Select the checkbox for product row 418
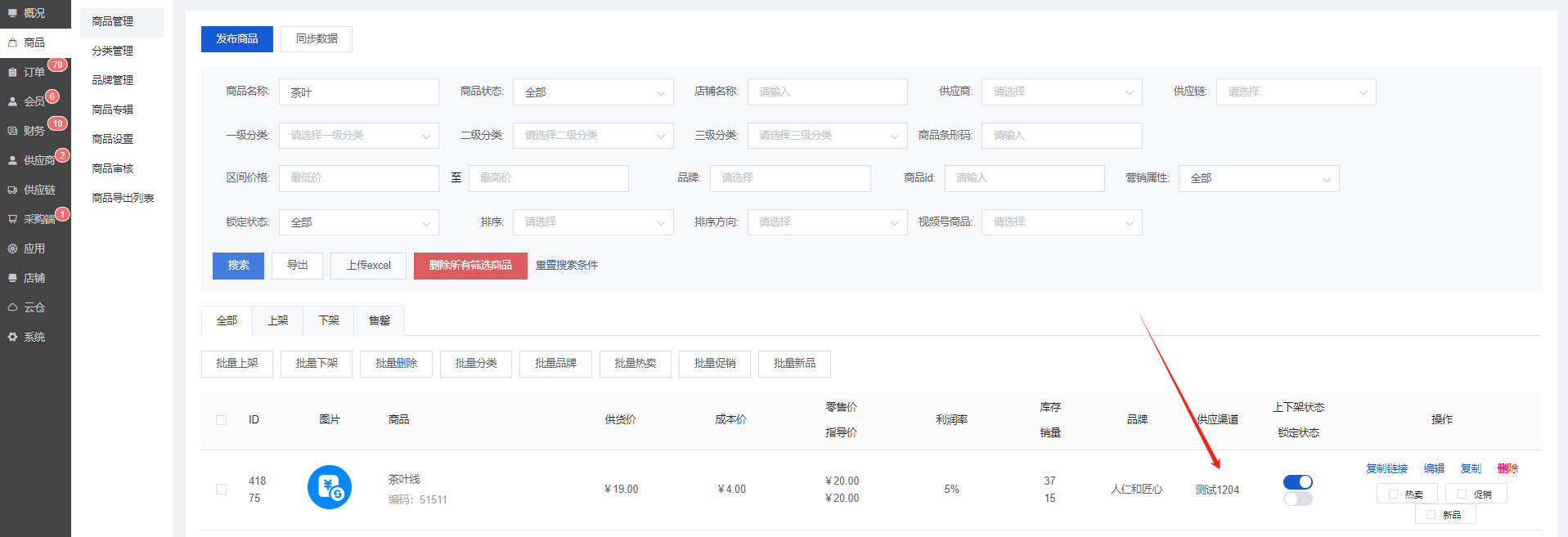The image size is (1568, 537). 221,489
